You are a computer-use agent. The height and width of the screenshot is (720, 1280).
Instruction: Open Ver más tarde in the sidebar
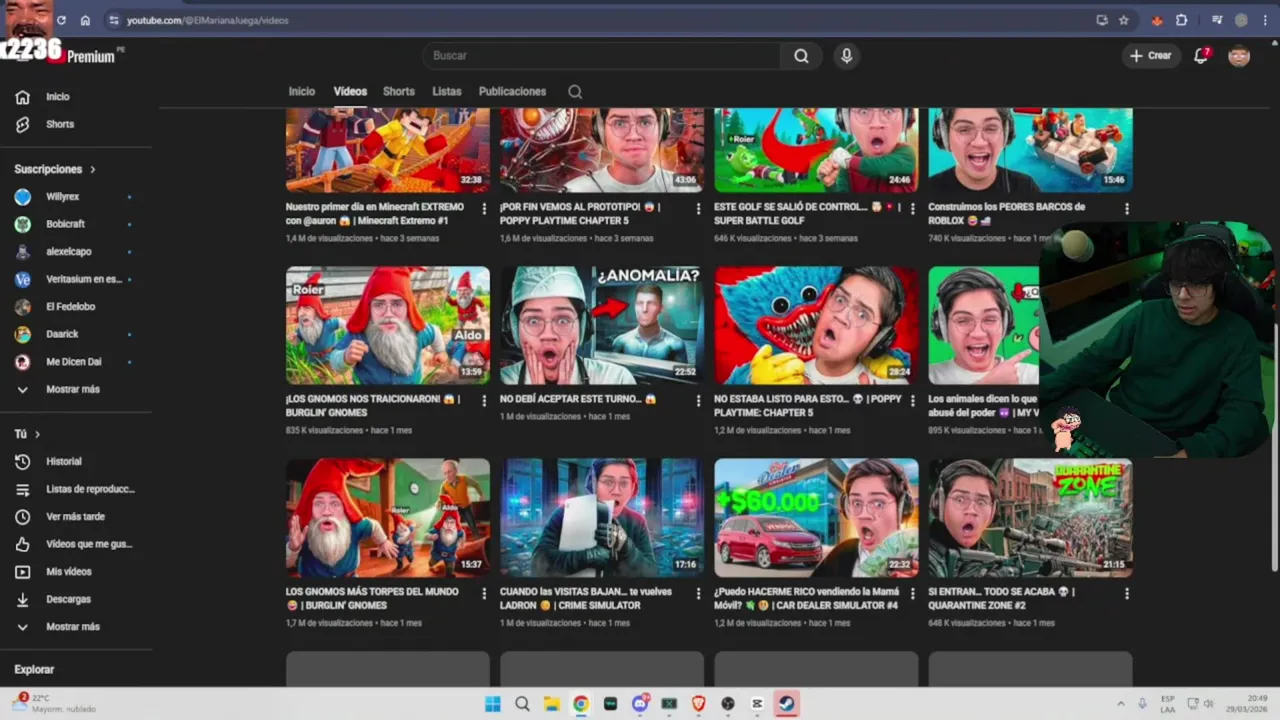coord(75,517)
